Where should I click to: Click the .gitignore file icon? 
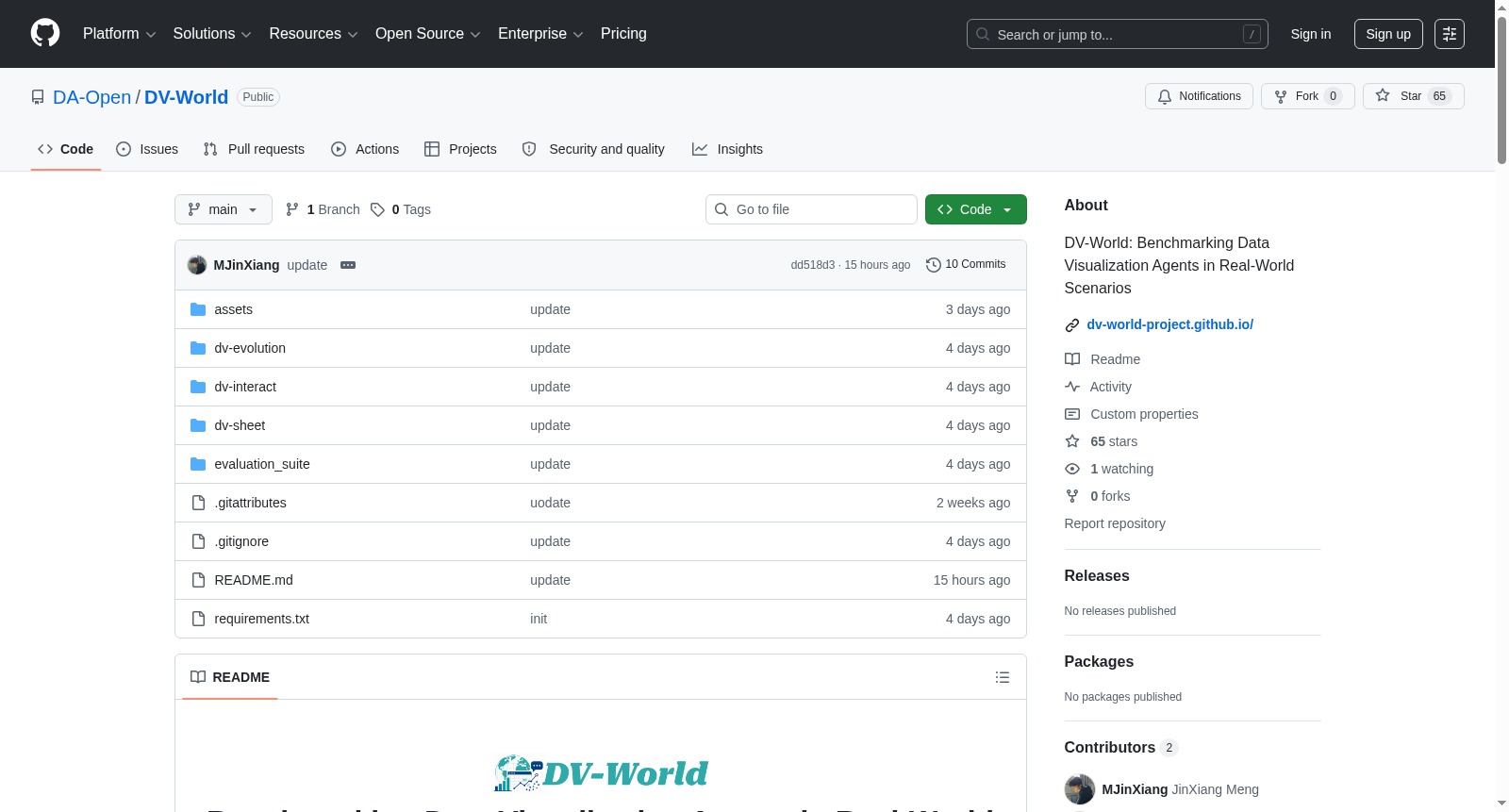[x=198, y=541]
